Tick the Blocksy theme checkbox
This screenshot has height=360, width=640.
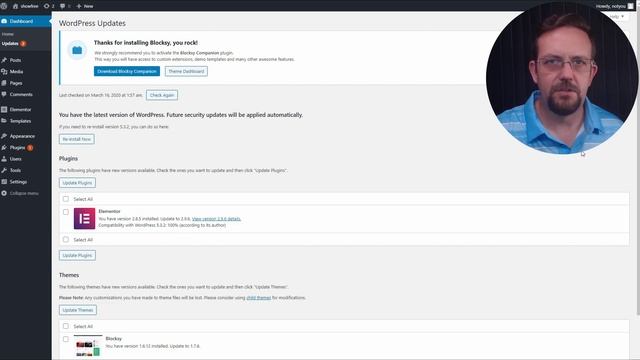[x=66, y=339]
